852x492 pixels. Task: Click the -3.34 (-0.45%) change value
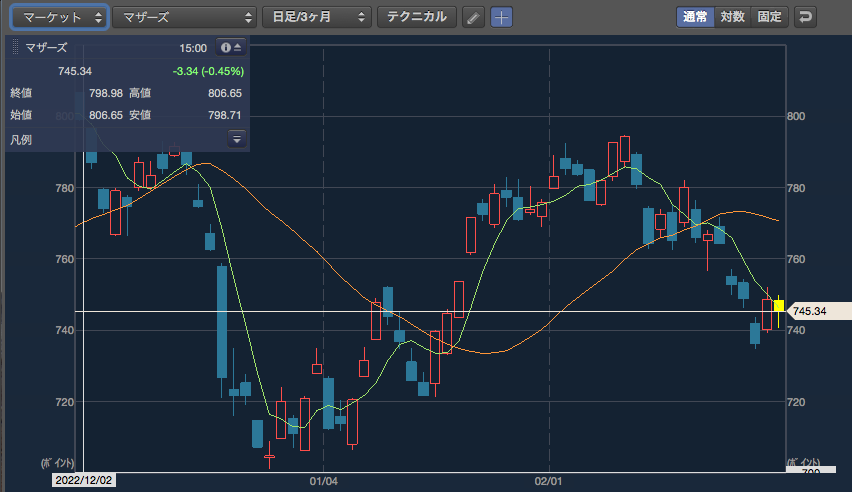click(x=208, y=71)
